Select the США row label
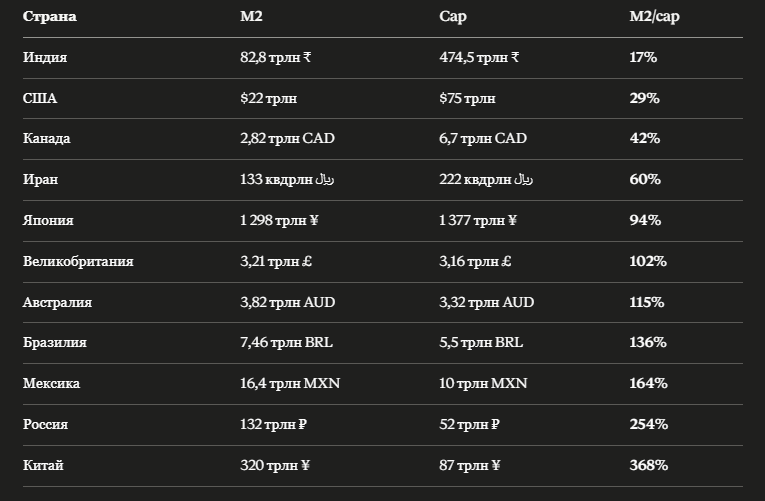 (x=40, y=98)
